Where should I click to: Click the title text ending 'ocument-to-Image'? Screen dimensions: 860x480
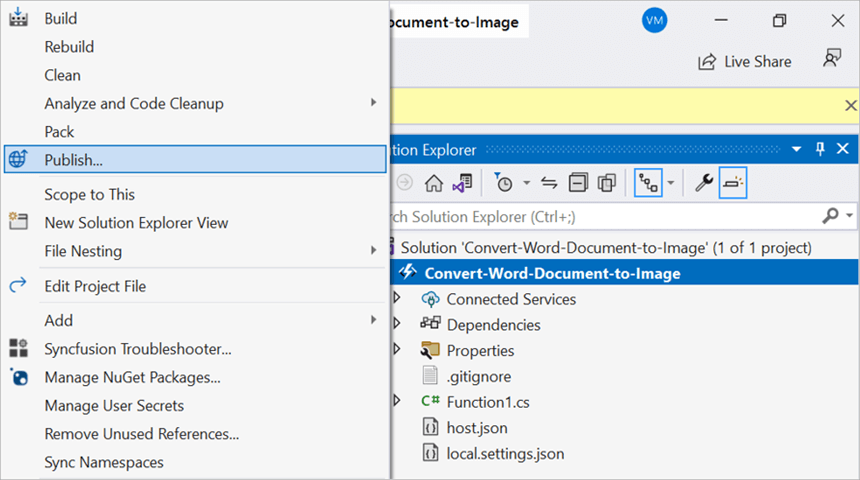coord(455,22)
